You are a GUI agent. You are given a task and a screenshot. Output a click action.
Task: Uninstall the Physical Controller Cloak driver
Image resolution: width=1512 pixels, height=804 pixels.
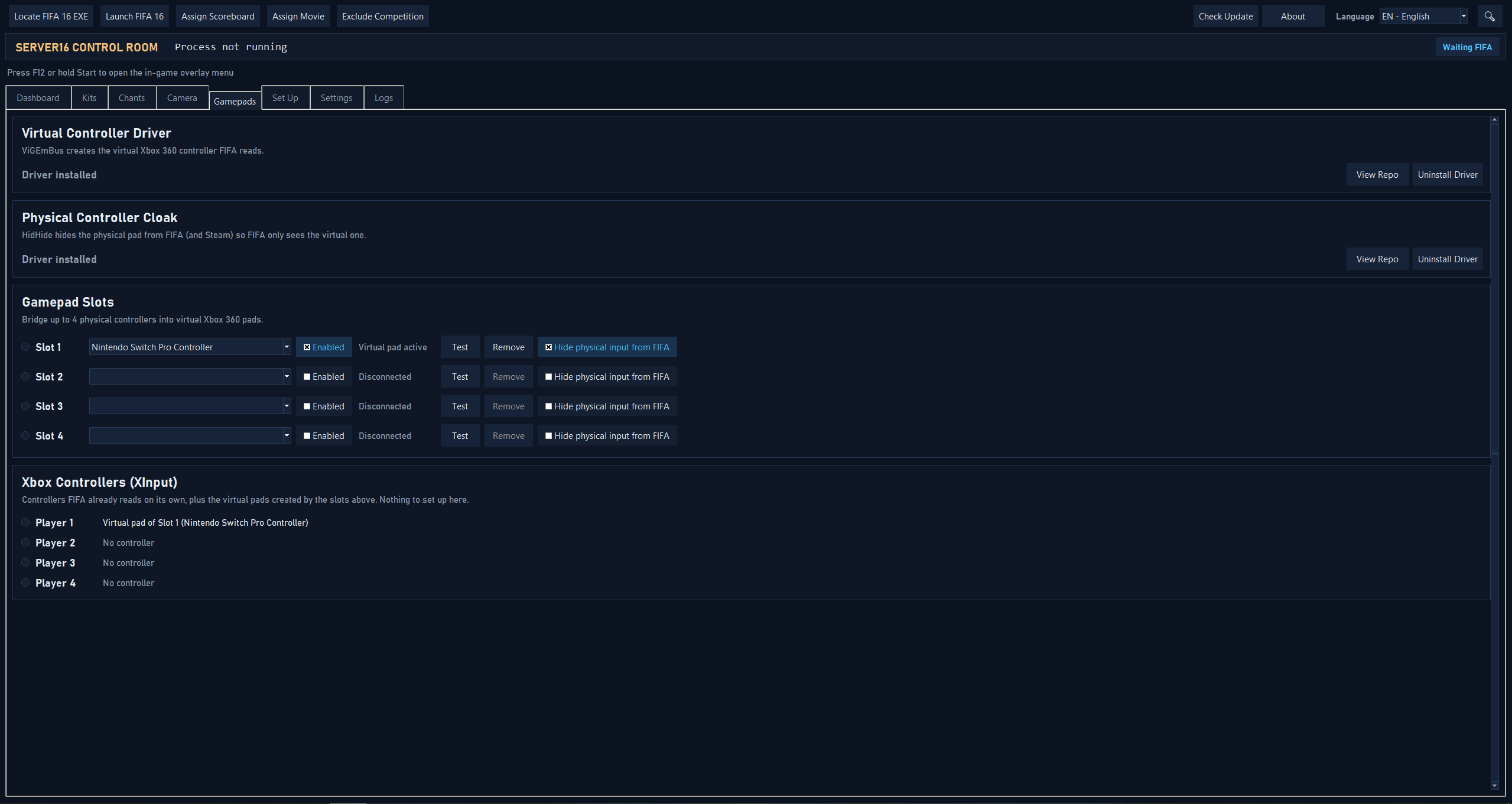click(x=1448, y=259)
